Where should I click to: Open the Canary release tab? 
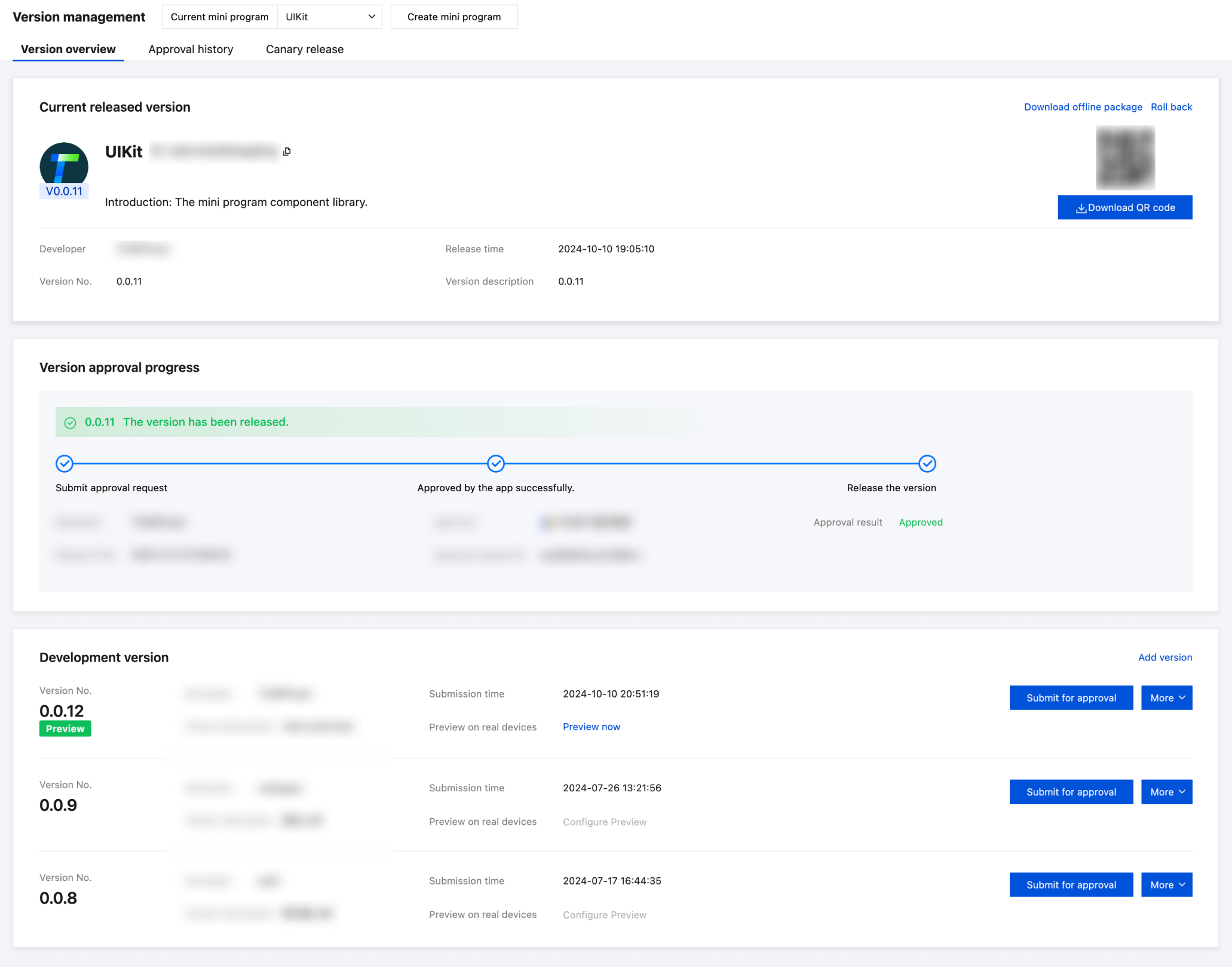tap(305, 49)
